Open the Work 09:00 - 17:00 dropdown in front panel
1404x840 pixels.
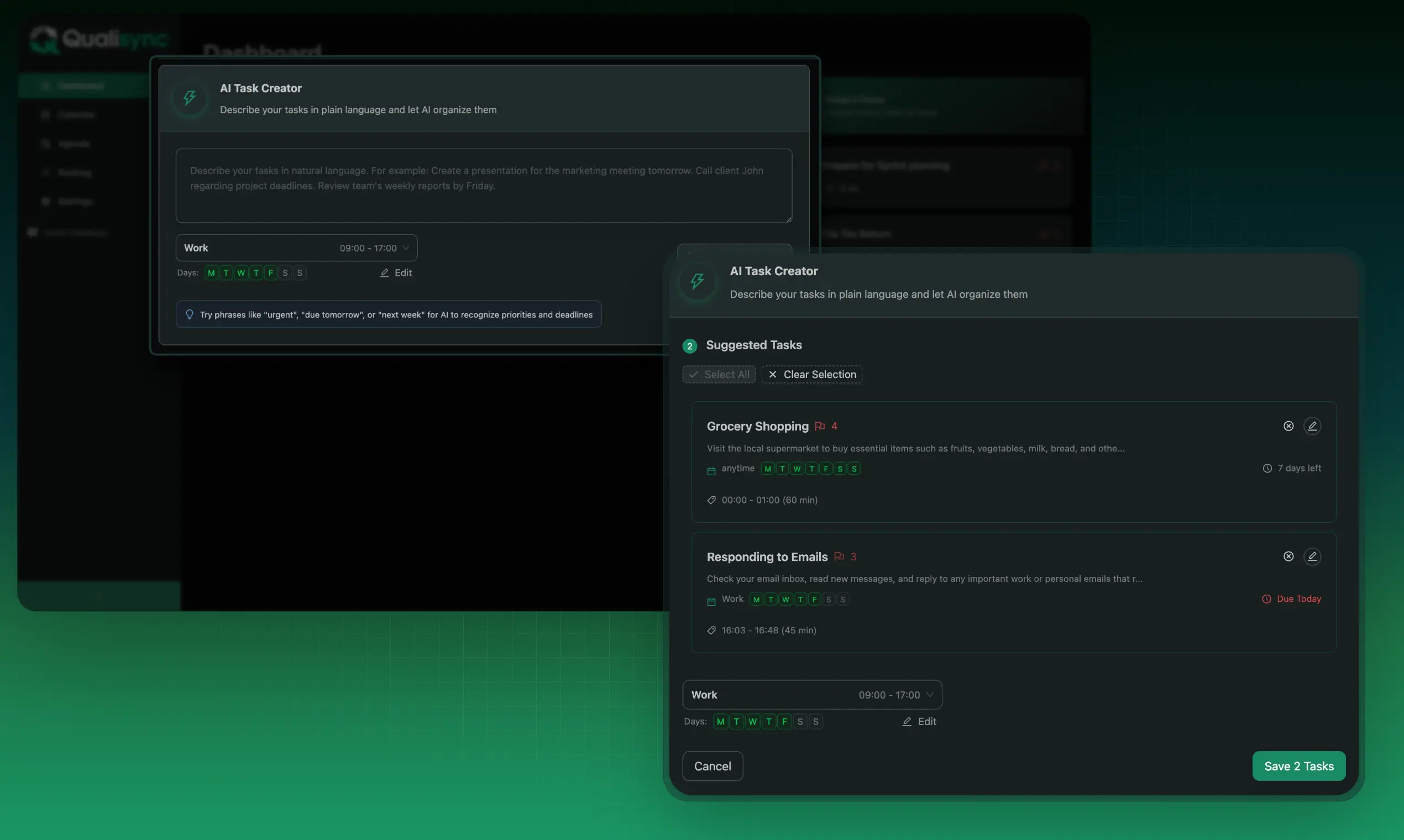(813, 695)
